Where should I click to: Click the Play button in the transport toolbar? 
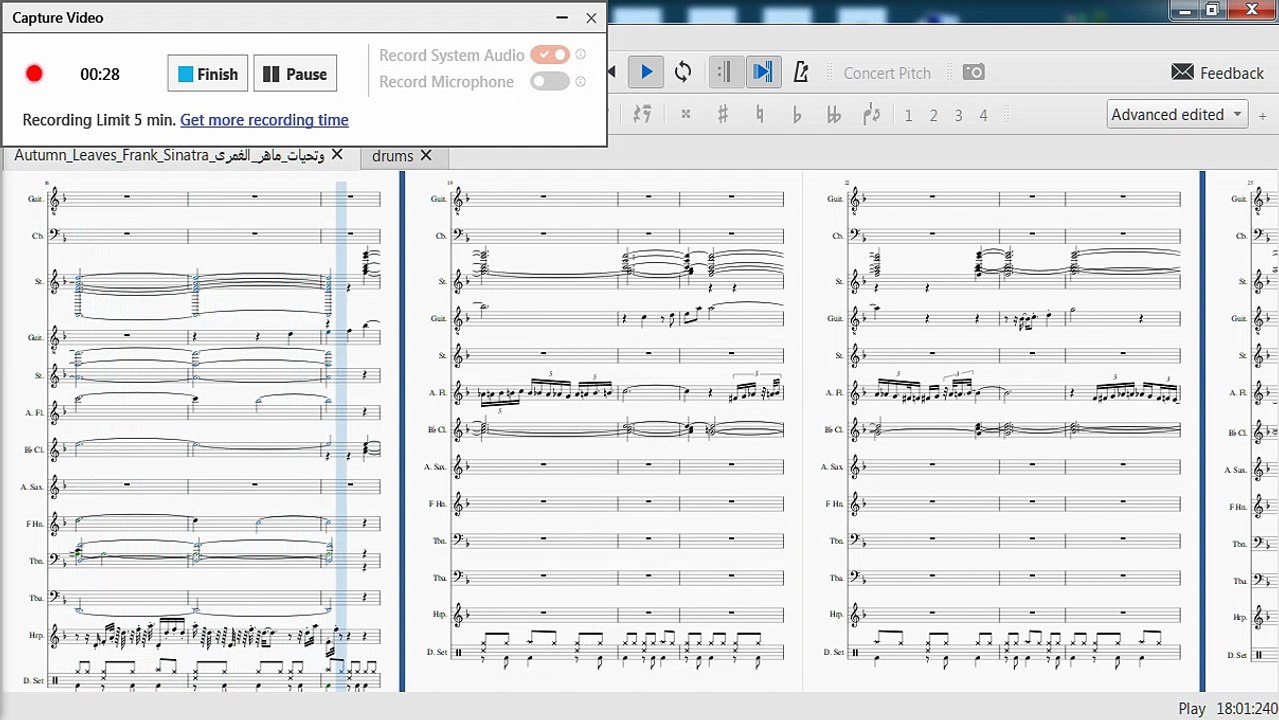coord(646,72)
